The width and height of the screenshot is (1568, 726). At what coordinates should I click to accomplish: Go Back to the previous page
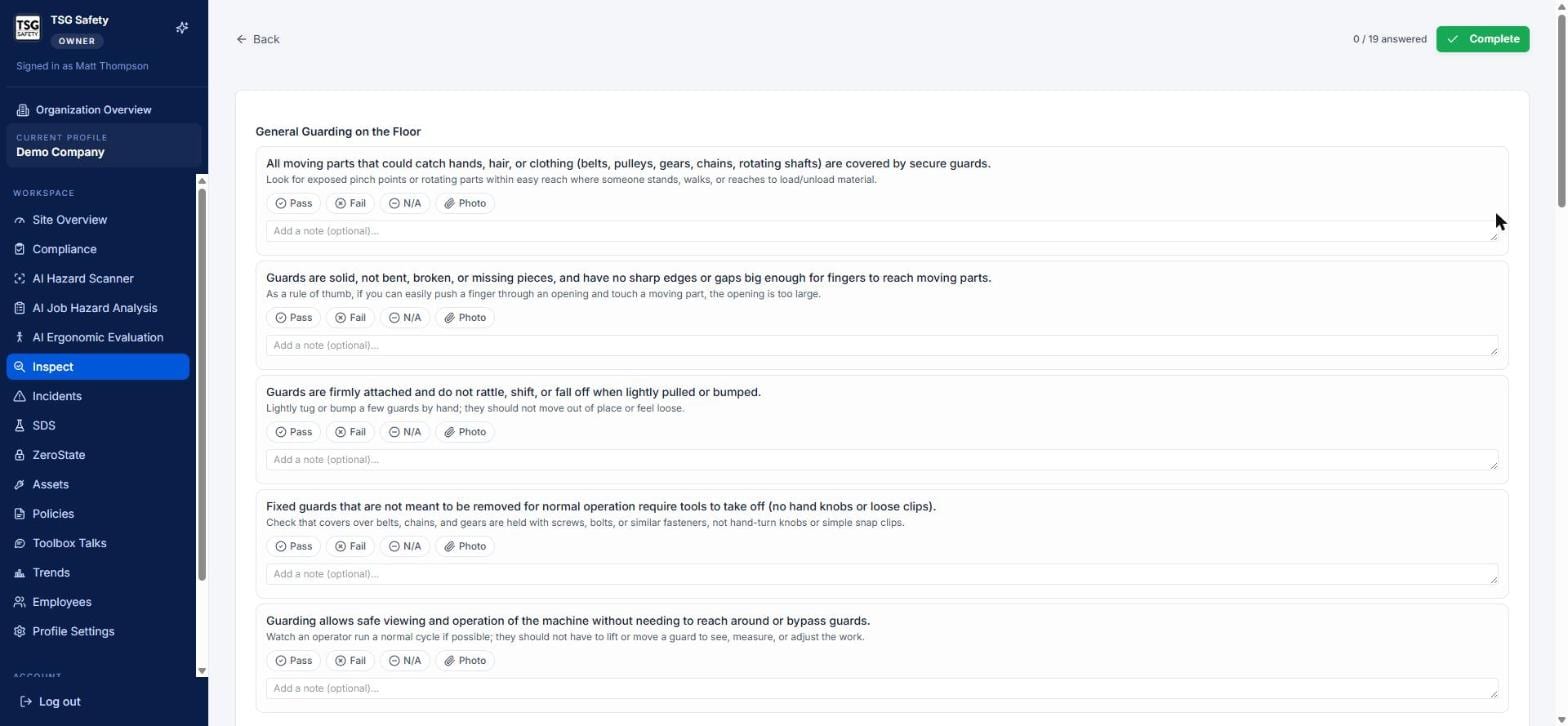(258, 39)
